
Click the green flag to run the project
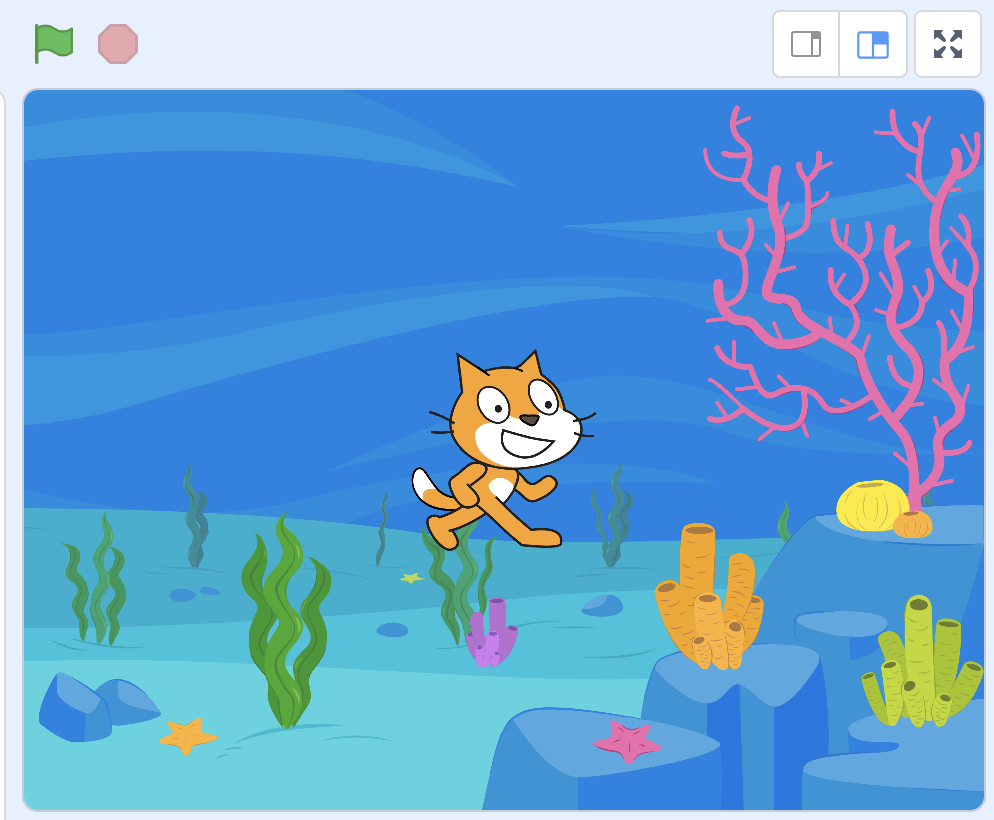pos(54,44)
